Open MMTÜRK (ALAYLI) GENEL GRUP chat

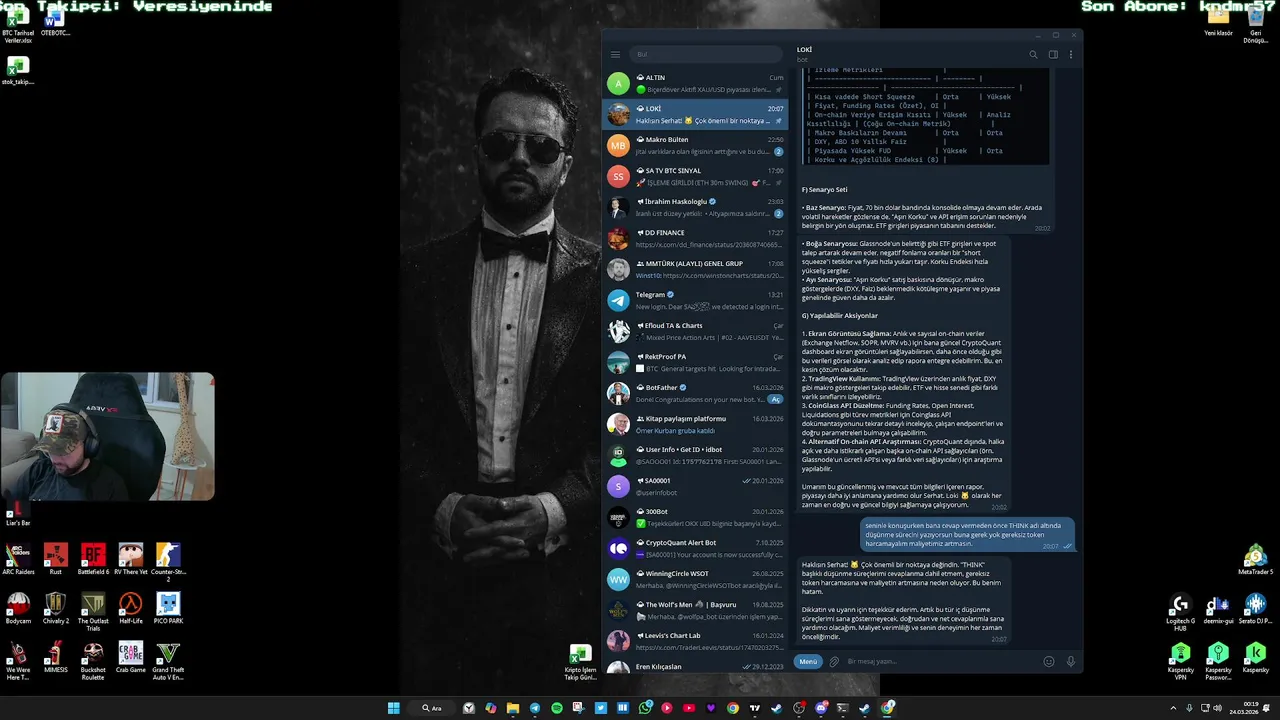695,269
